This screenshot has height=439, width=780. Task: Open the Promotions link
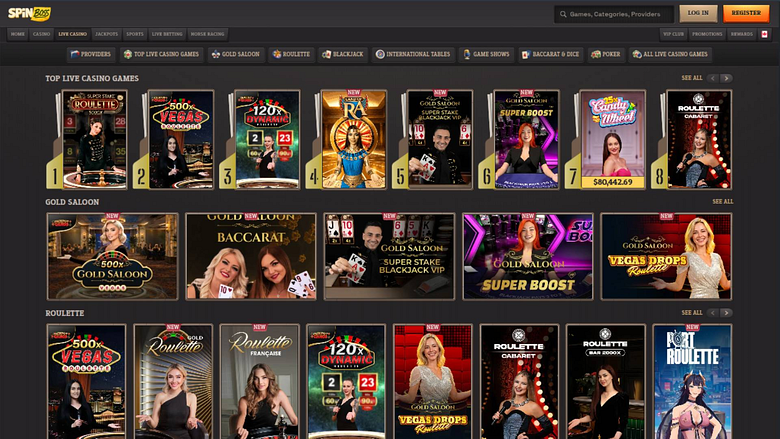(707, 34)
